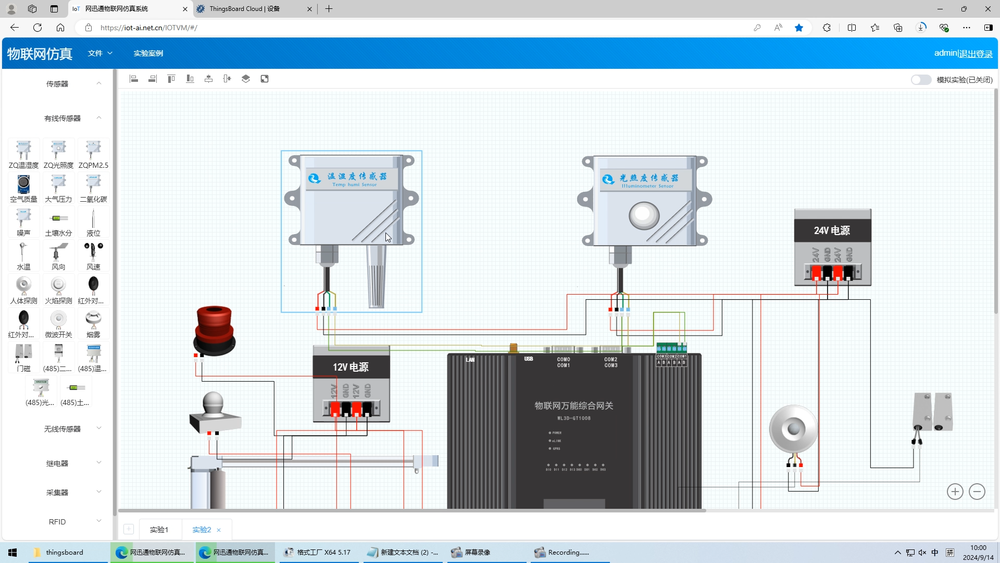
Task: Click the layers icon in the canvas toolbar
Action: coord(245,79)
